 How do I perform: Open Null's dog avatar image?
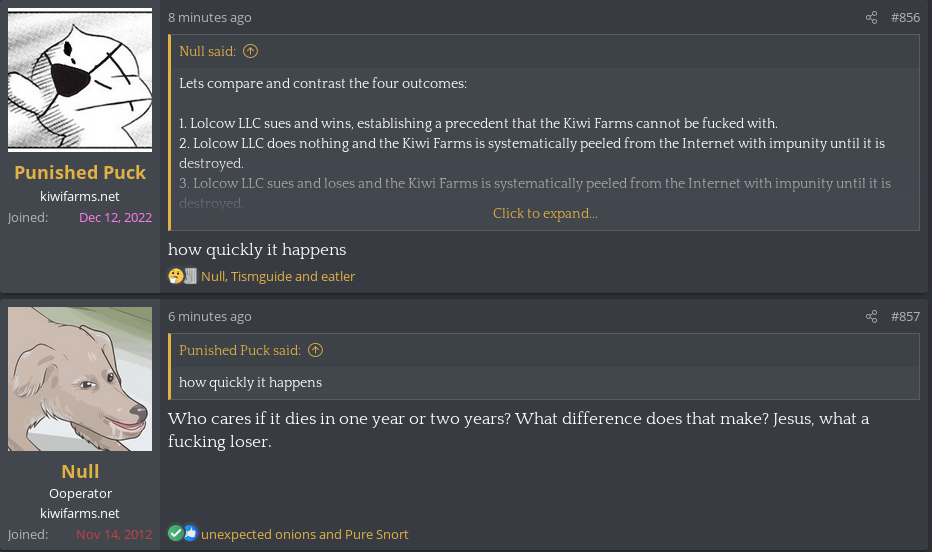[80, 379]
